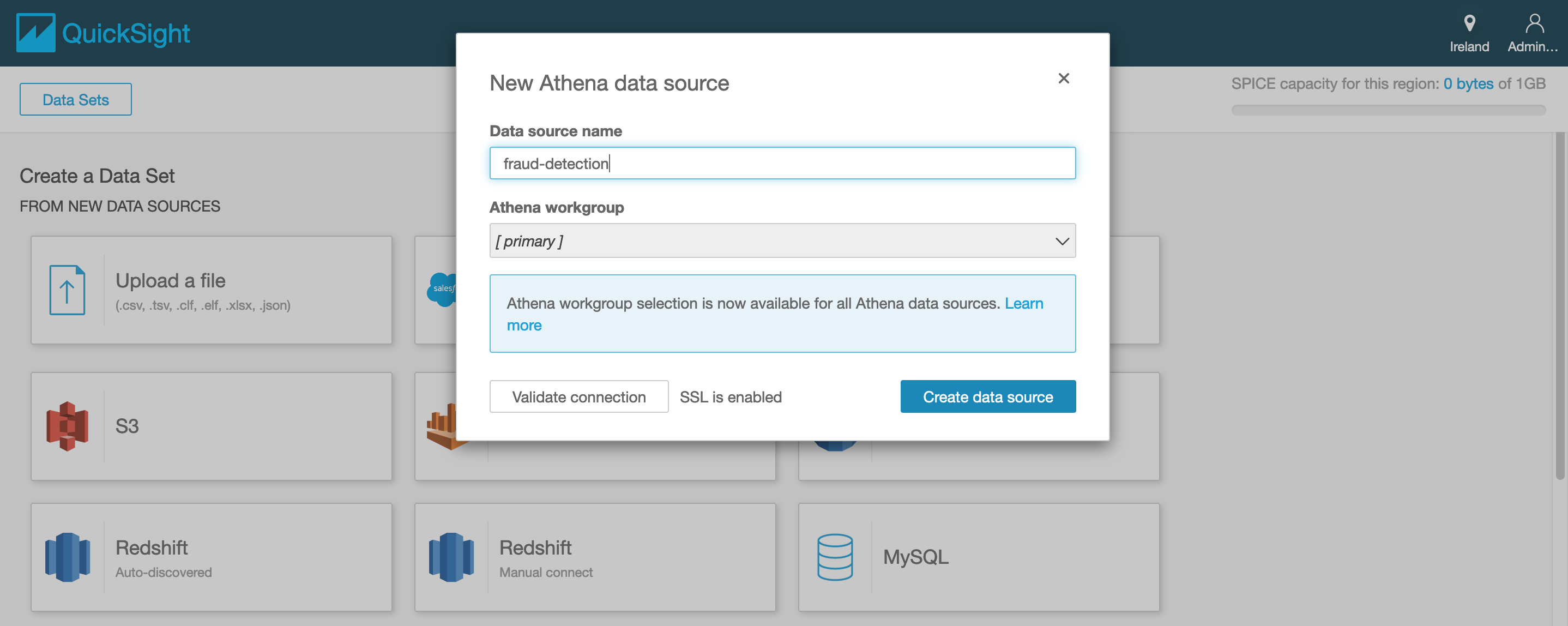Open the Athena workgroup dropdown
The width and height of the screenshot is (1568, 626).
782,240
